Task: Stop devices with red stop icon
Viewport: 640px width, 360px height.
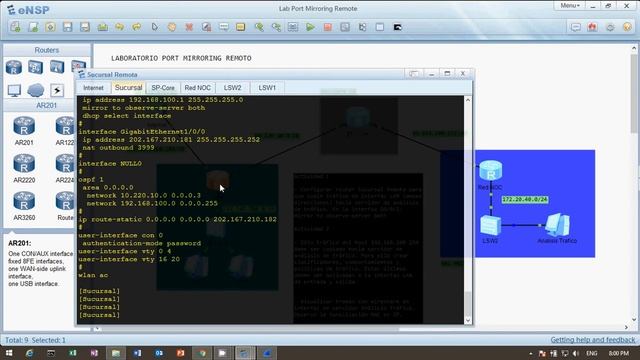Action: (x=327, y=27)
